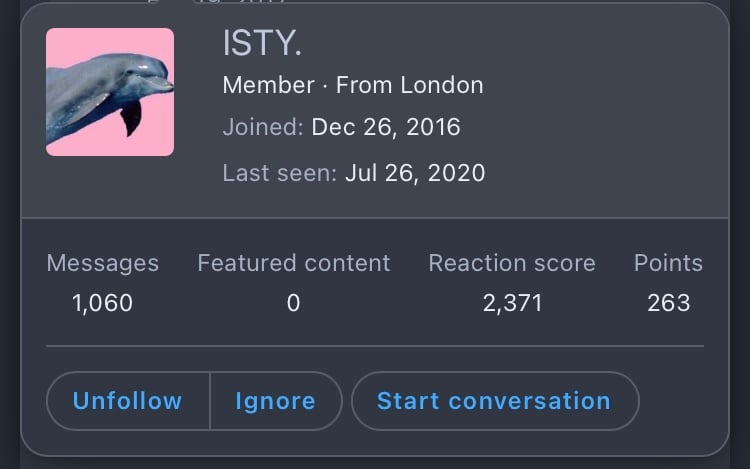
Task: View the 1,060 messages count
Action: (x=102, y=303)
